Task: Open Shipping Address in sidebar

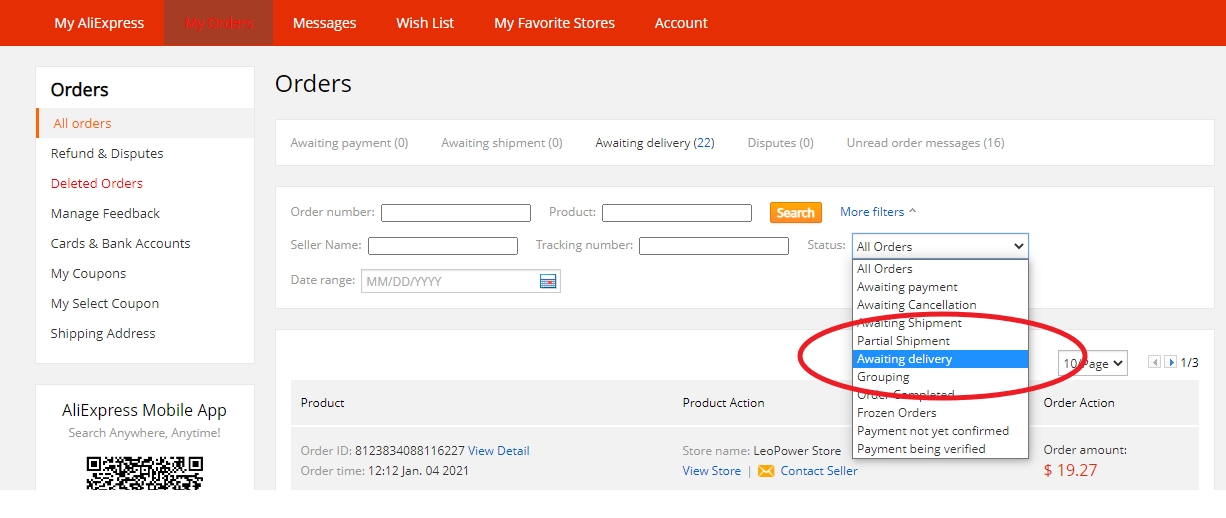Action: pyautogui.click(x=103, y=333)
